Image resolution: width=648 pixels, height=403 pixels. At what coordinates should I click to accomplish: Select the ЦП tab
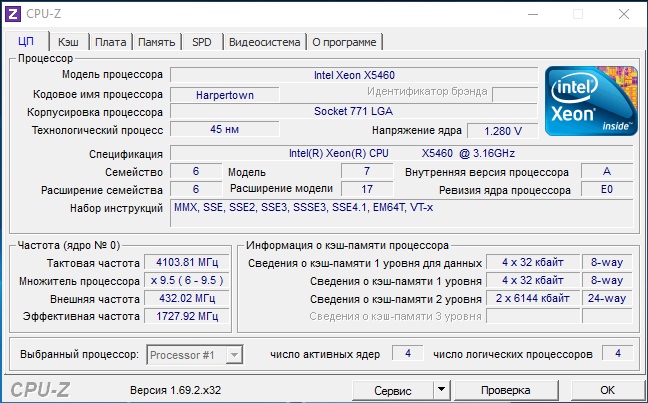[x=26, y=41]
